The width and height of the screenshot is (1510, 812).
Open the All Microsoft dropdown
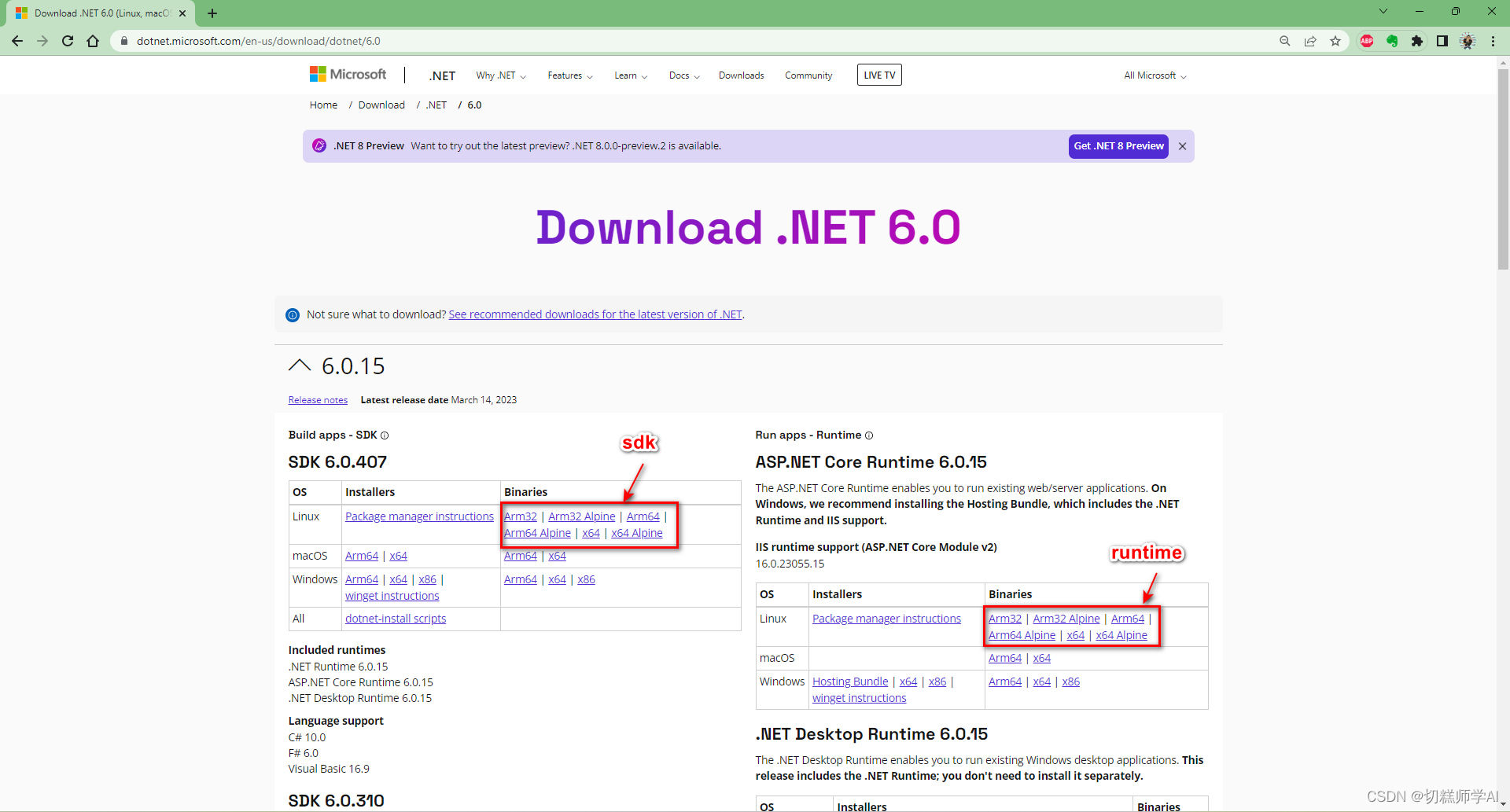tap(1154, 75)
